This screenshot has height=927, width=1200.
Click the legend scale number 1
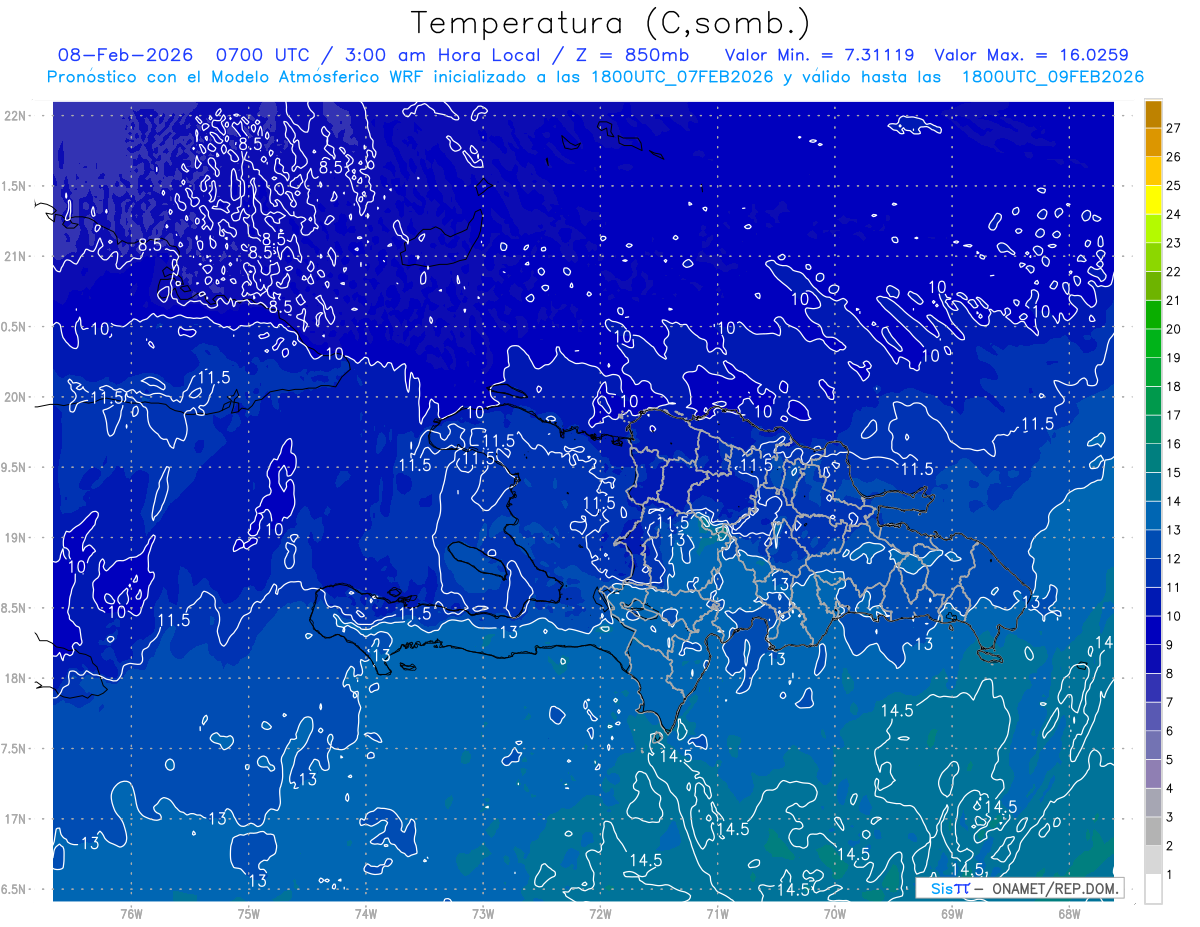click(1171, 875)
